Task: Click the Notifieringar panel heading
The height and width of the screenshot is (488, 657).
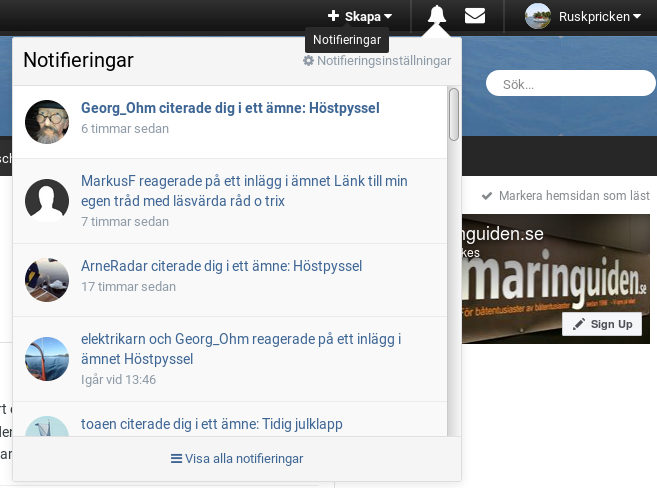Action: point(78,60)
